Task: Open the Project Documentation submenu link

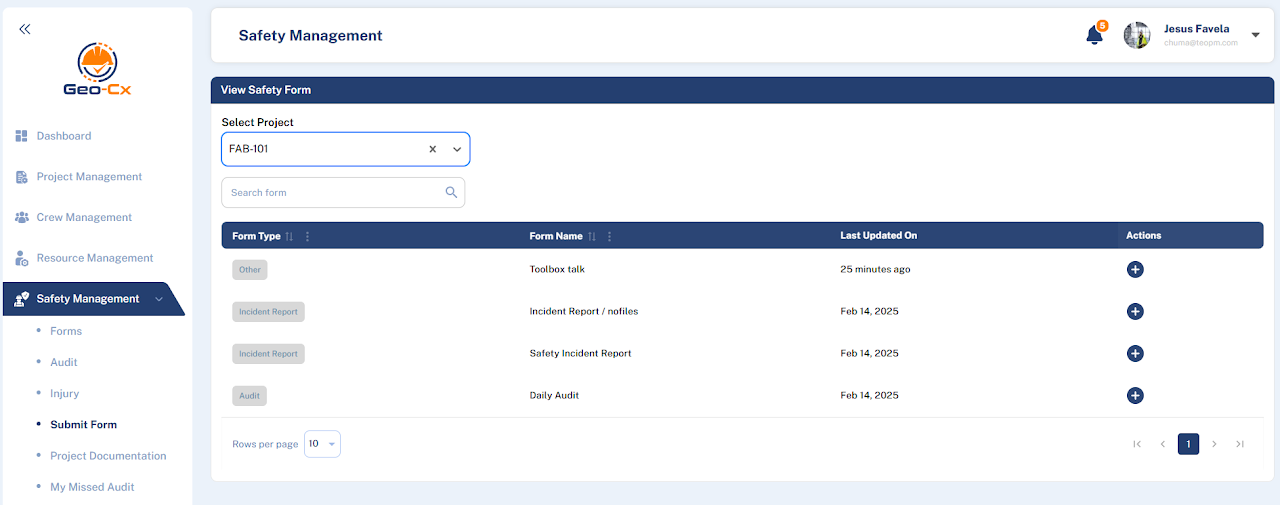Action: 108,456
